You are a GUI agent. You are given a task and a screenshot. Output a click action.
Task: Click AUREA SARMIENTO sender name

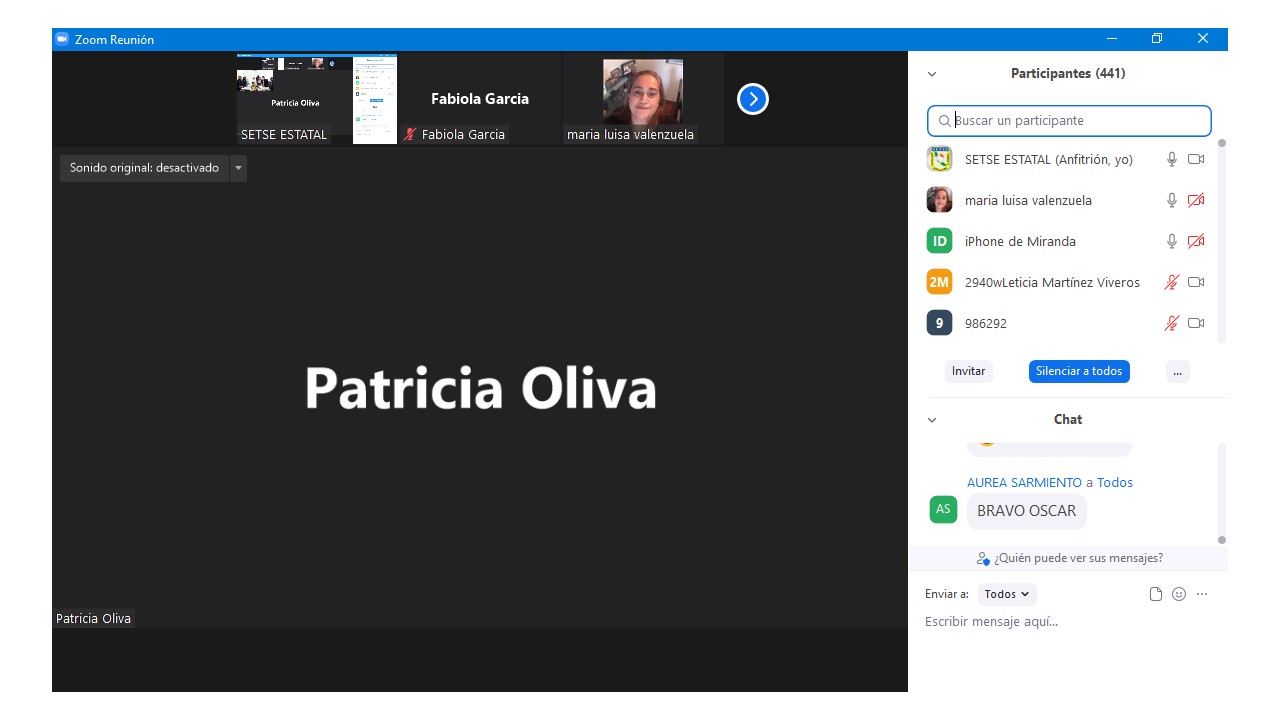tap(1024, 482)
